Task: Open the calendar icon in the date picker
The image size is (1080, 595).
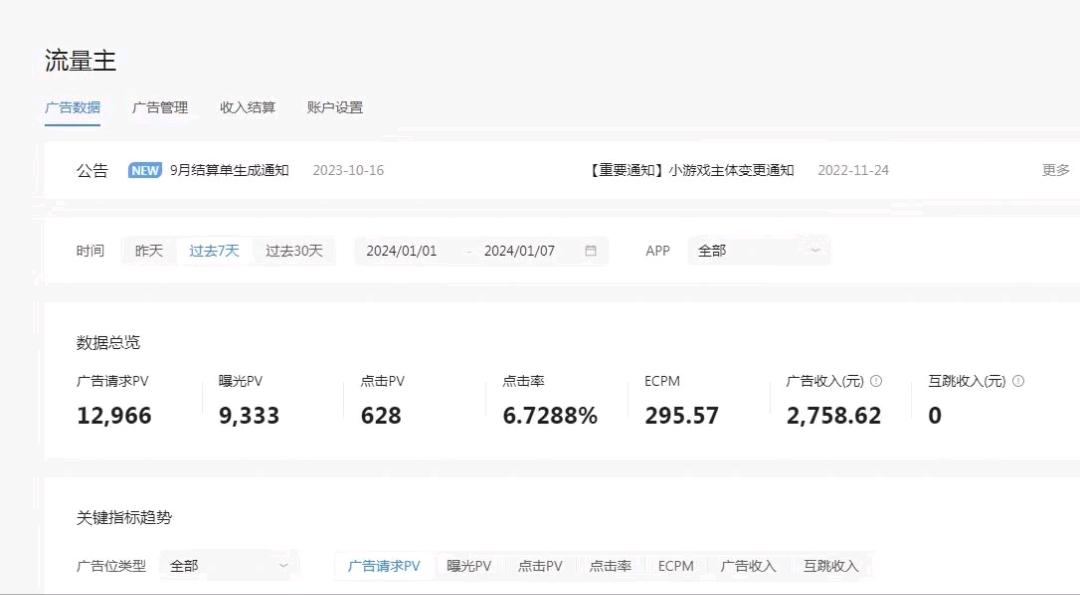Action: (x=590, y=251)
